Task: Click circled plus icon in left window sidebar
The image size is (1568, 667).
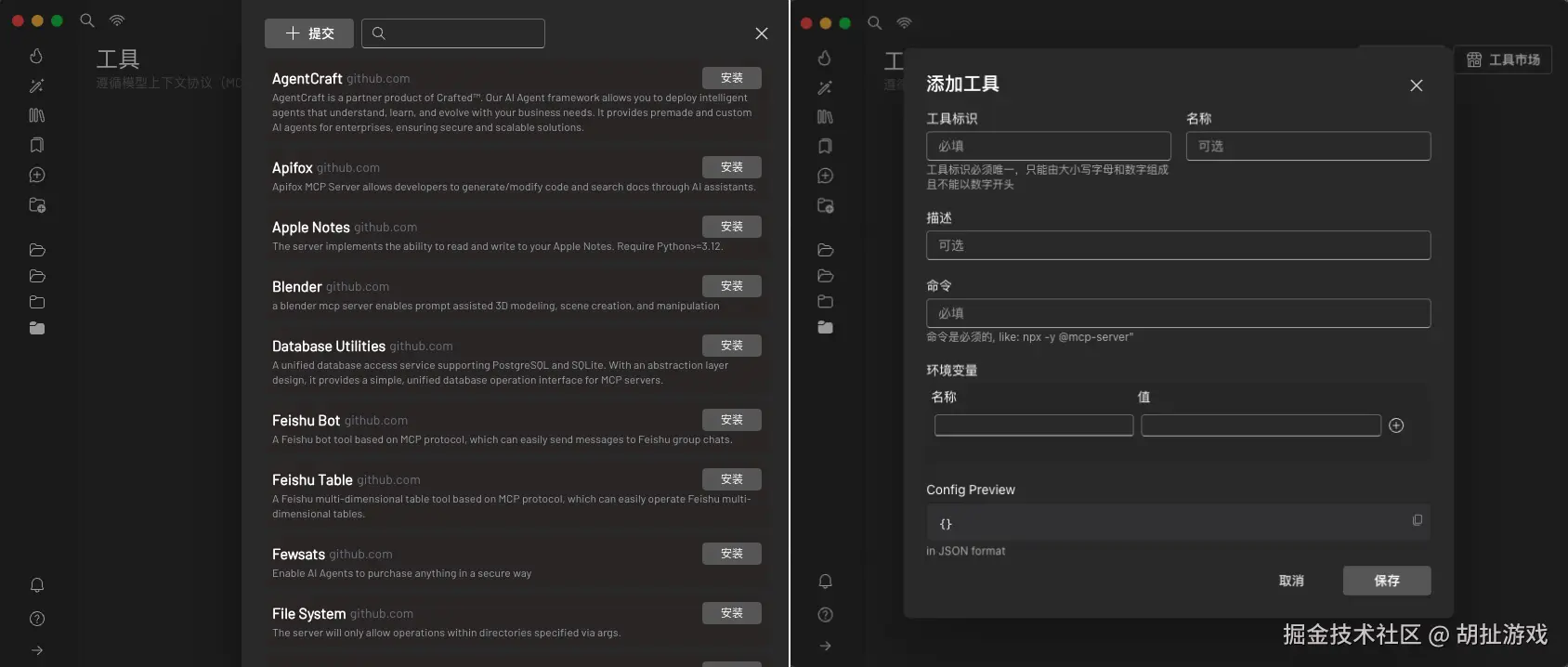Action: pos(37,175)
